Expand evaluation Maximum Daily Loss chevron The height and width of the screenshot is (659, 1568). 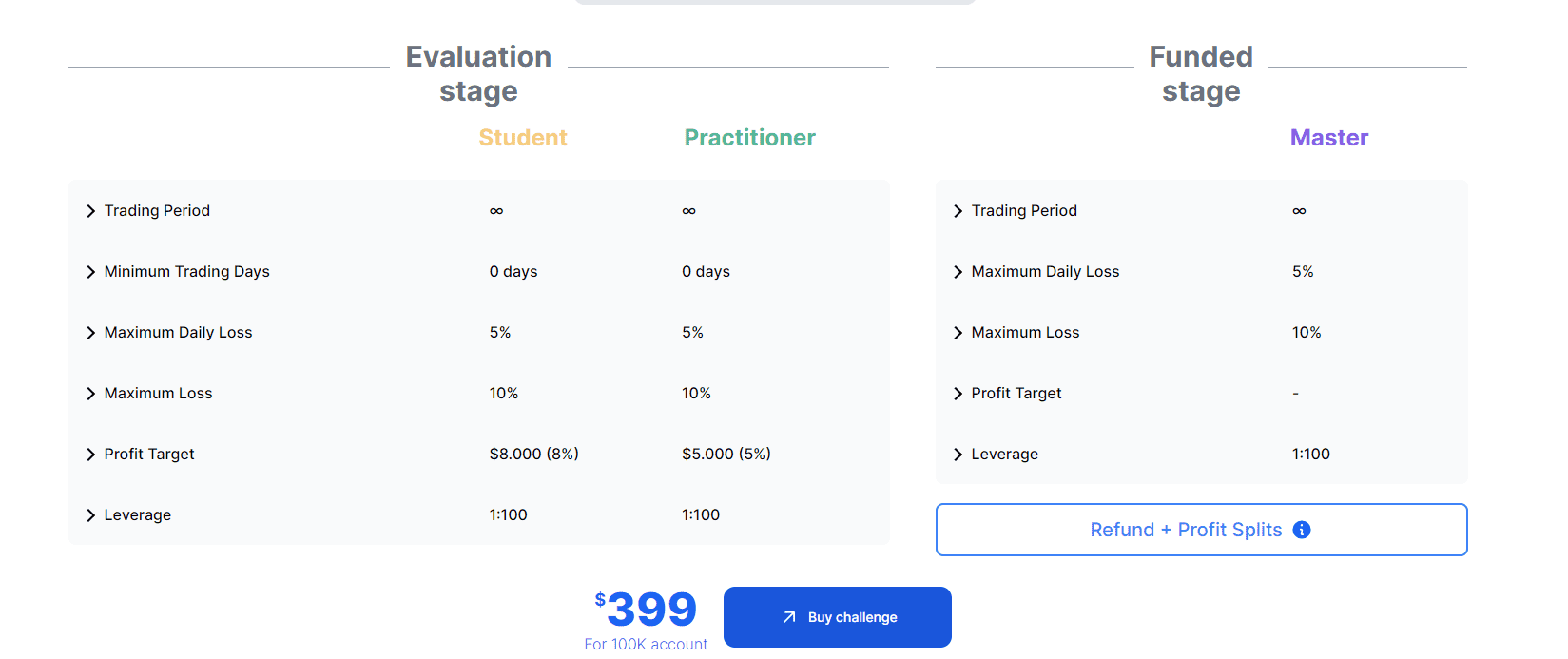tap(91, 333)
